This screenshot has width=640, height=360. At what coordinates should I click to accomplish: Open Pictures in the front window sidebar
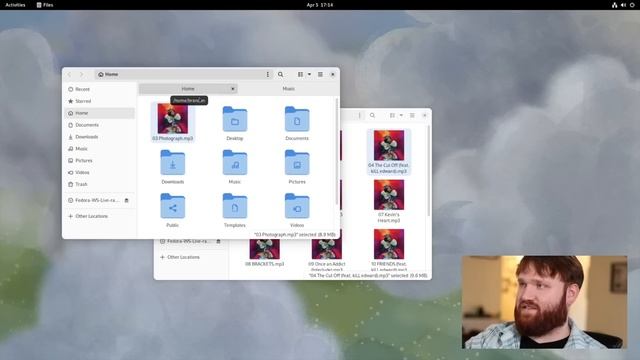pyautogui.click(x=100, y=160)
